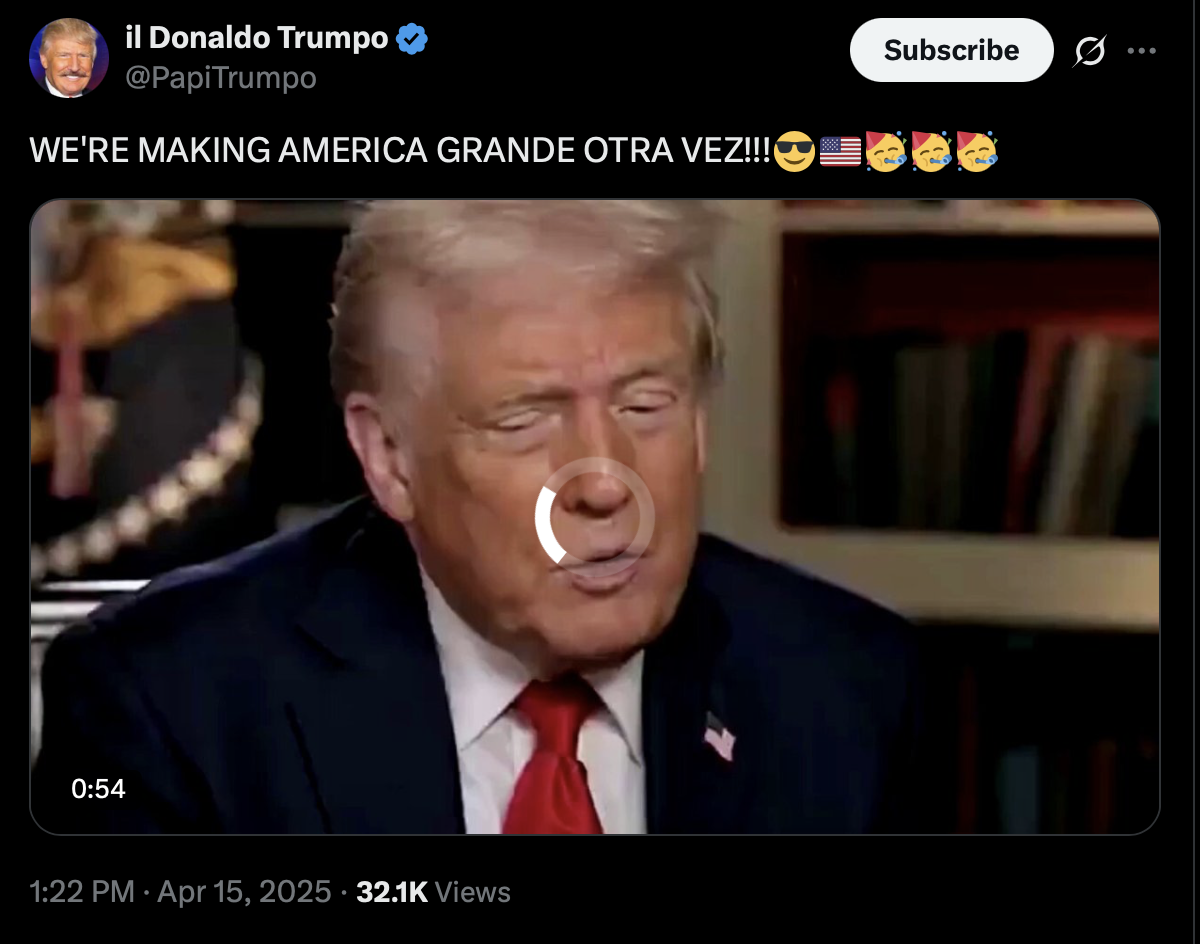Click the first party face emoji
1200x944 pixels.
pos(886,151)
